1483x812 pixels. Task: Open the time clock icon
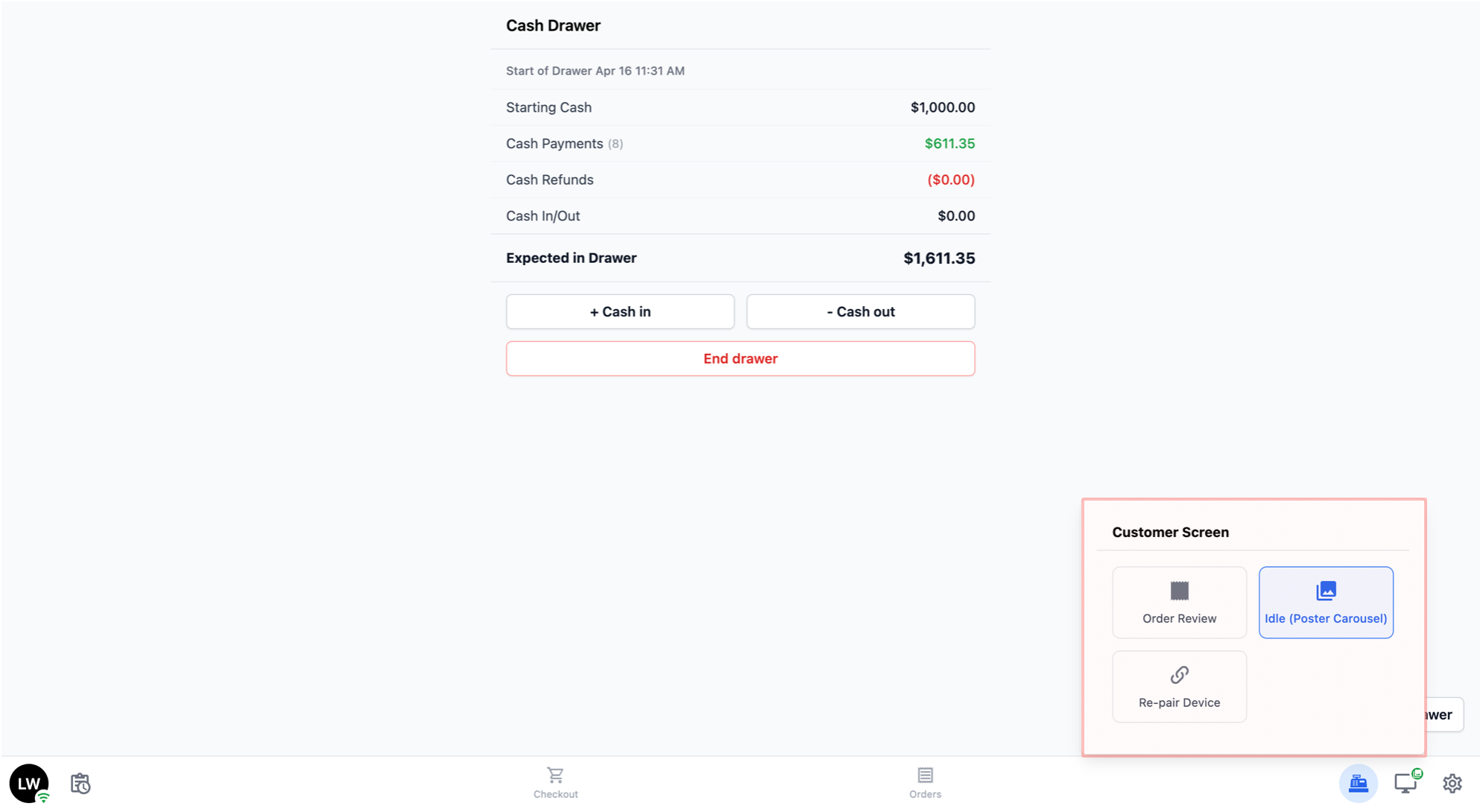[x=80, y=784]
